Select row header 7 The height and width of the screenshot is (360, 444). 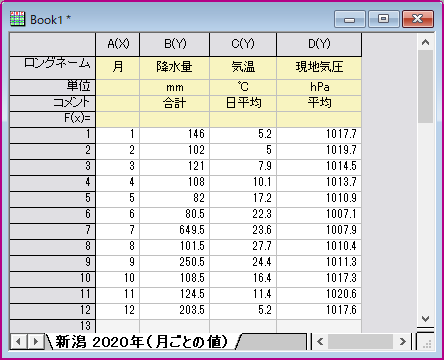53,231
